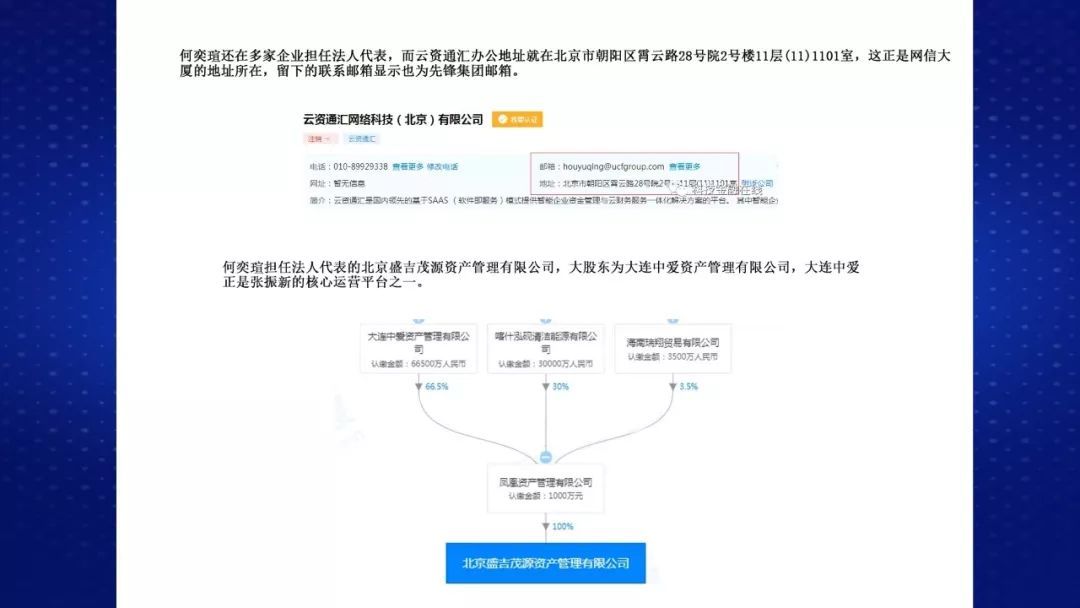Click the orange 我要认证 certification button

[x=517, y=120]
